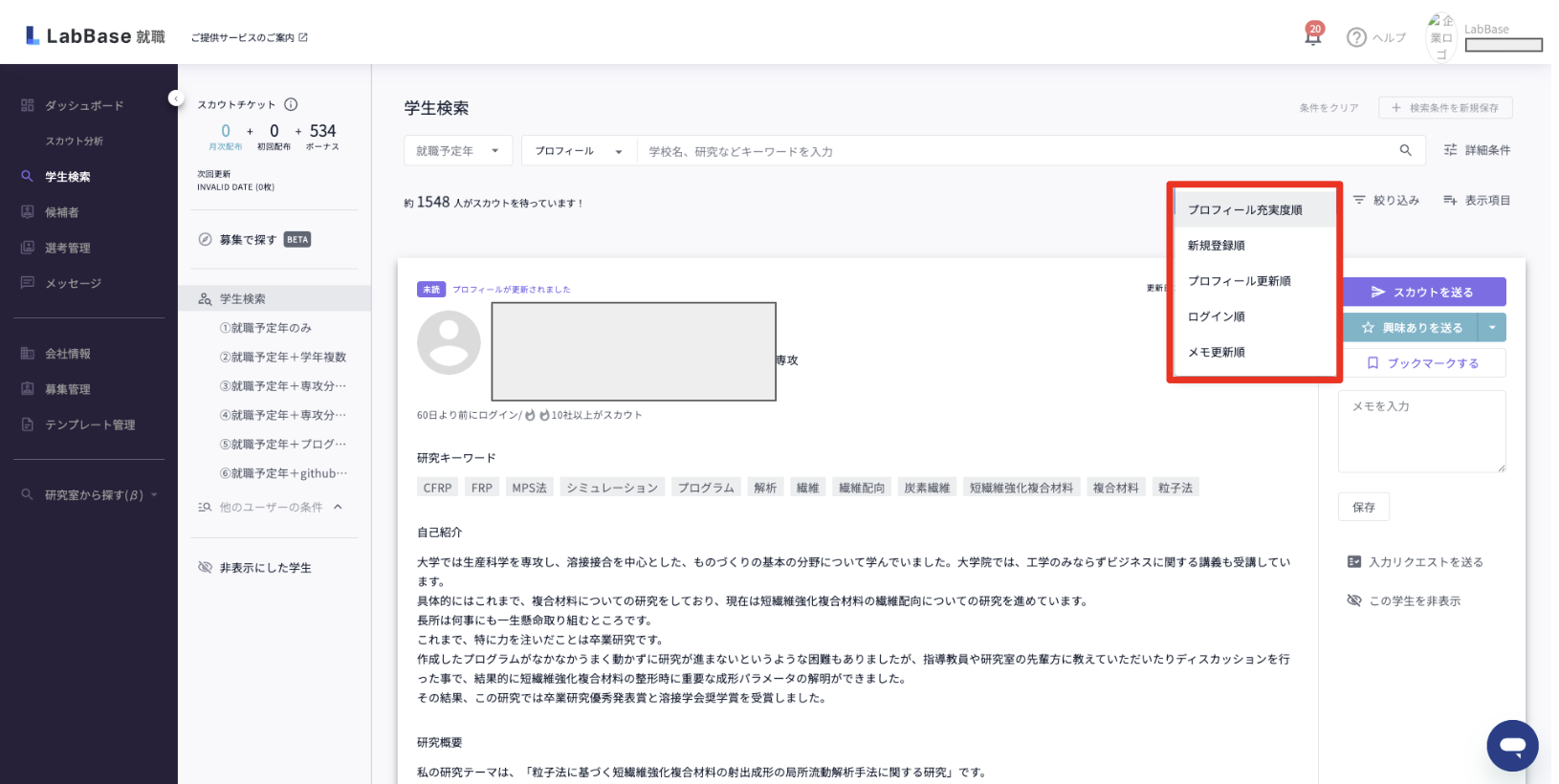Click the memo input textarea
Image resolution: width=1559 pixels, height=784 pixels.
point(1422,431)
